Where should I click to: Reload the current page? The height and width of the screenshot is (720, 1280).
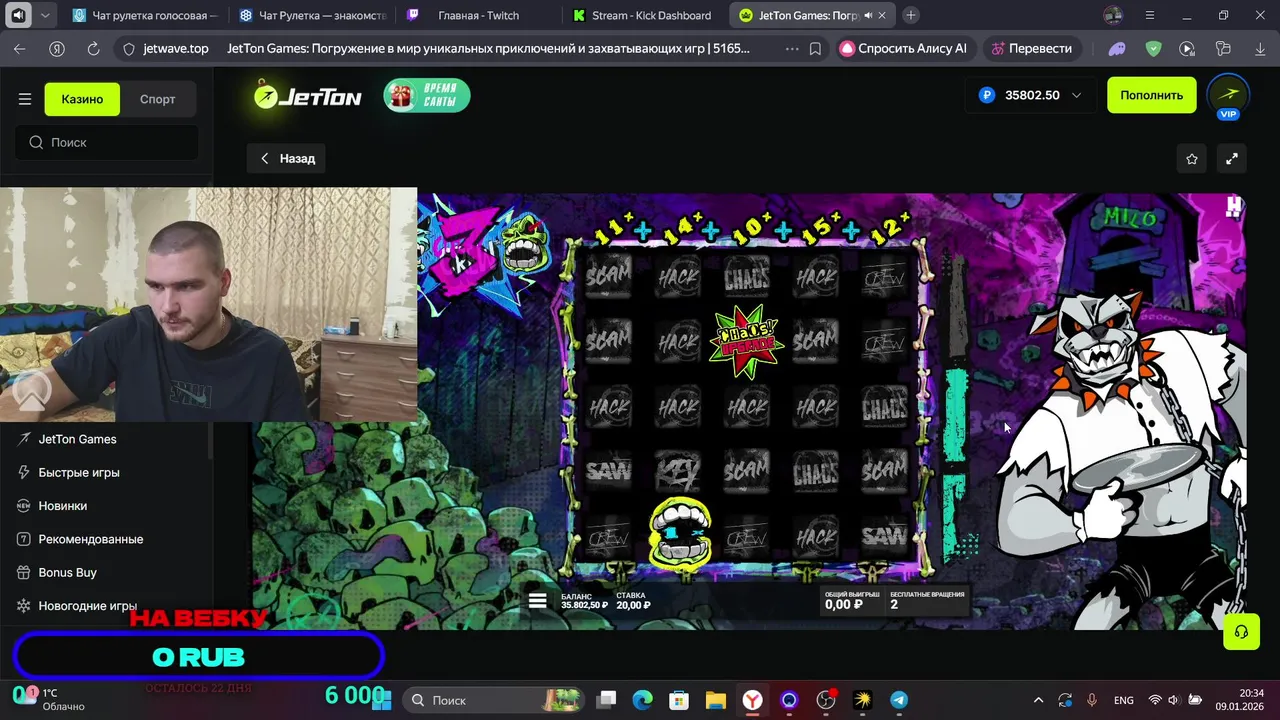93,48
